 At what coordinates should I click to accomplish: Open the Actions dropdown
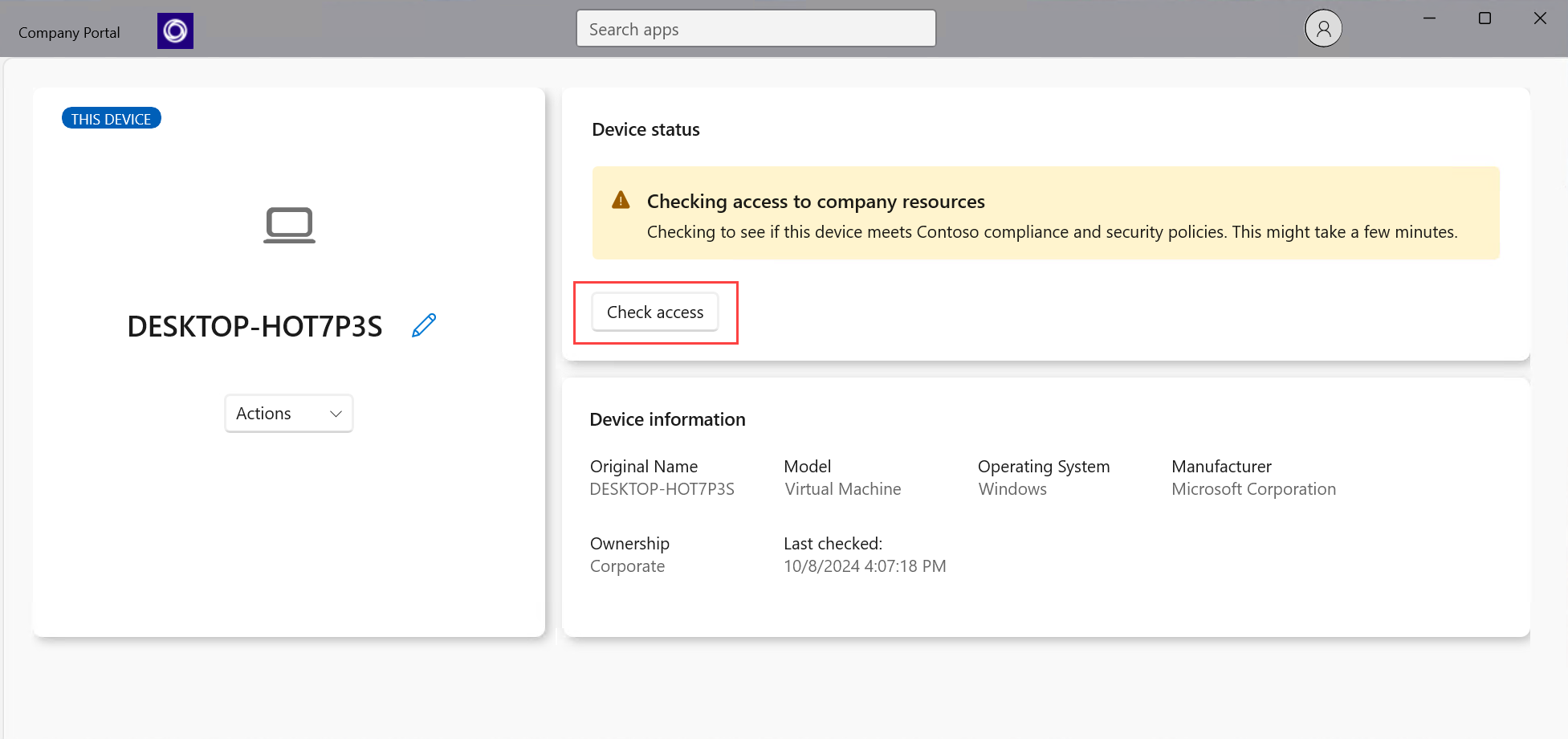point(288,413)
